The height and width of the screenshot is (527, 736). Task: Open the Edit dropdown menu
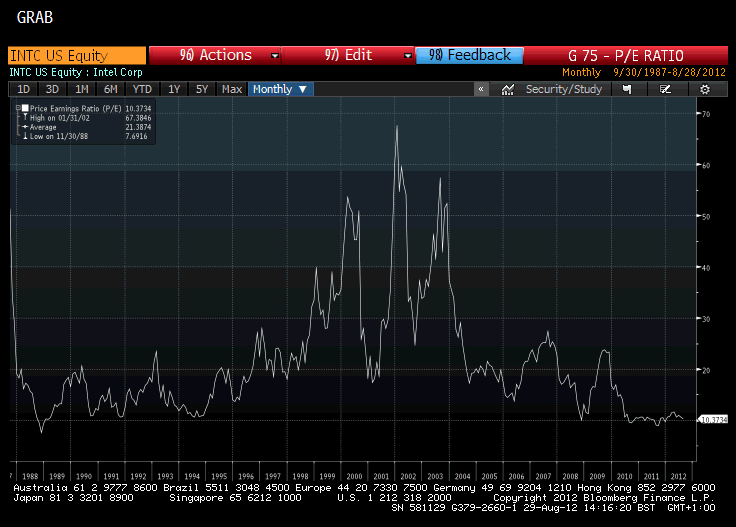(x=348, y=55)
